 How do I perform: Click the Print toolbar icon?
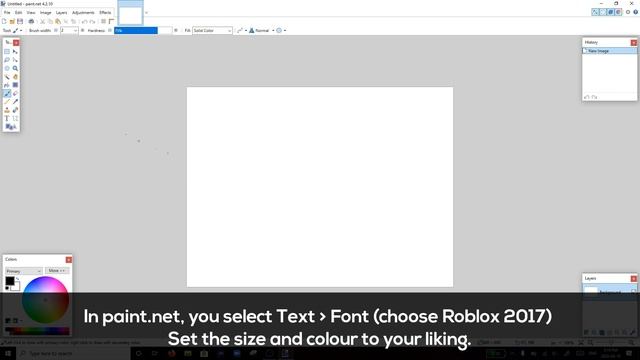(31, 21)
